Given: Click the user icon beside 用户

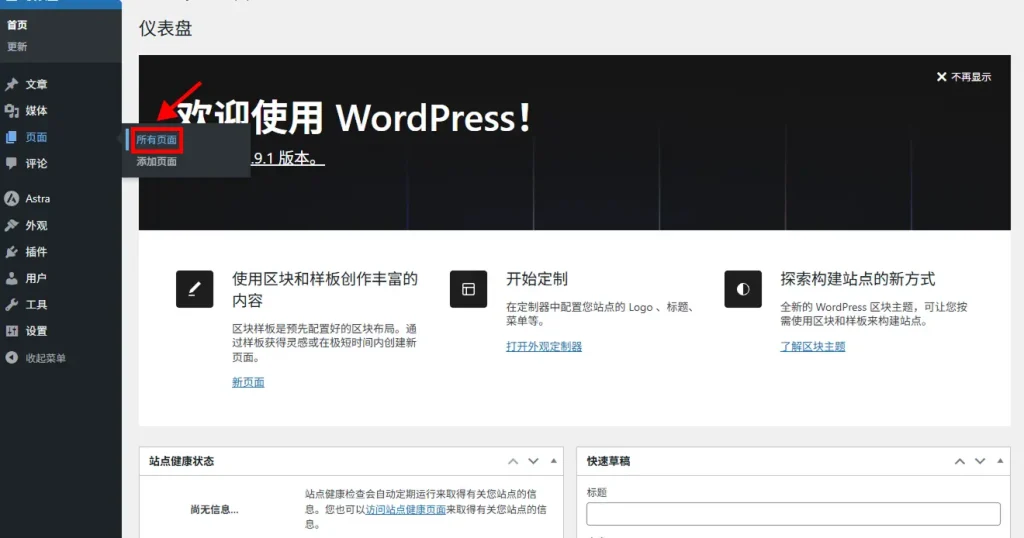Looking at the screenshot, I should tap(12, 278).
